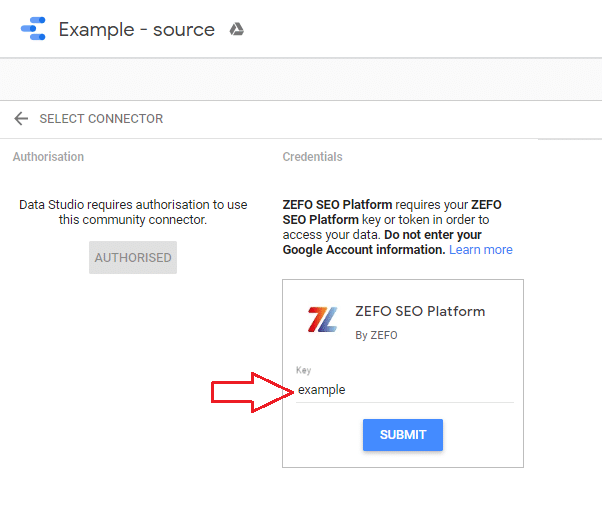Click the 'By ZEFO' author text
This screenshot has width=602, height=522.
click(x=376, y=335)
